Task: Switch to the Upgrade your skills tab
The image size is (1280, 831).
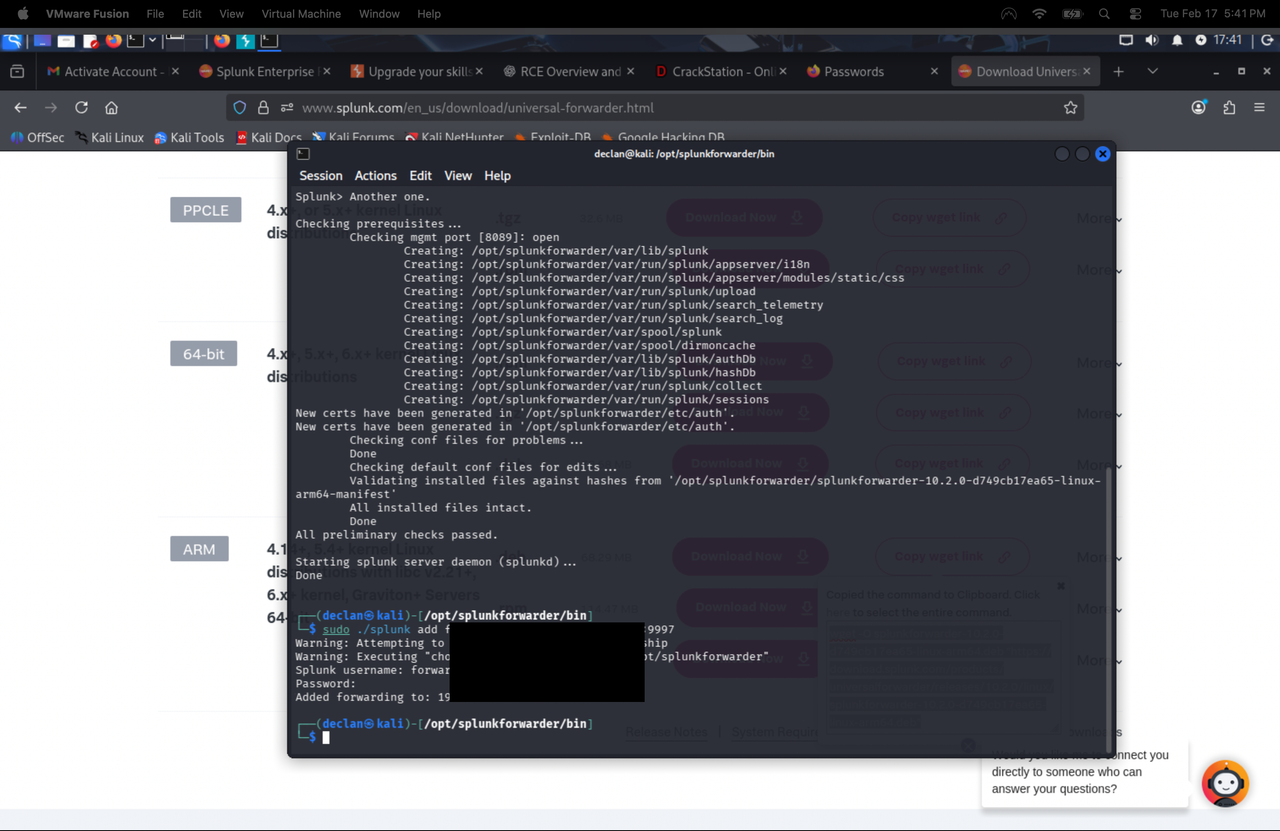Action: [417, 72]
